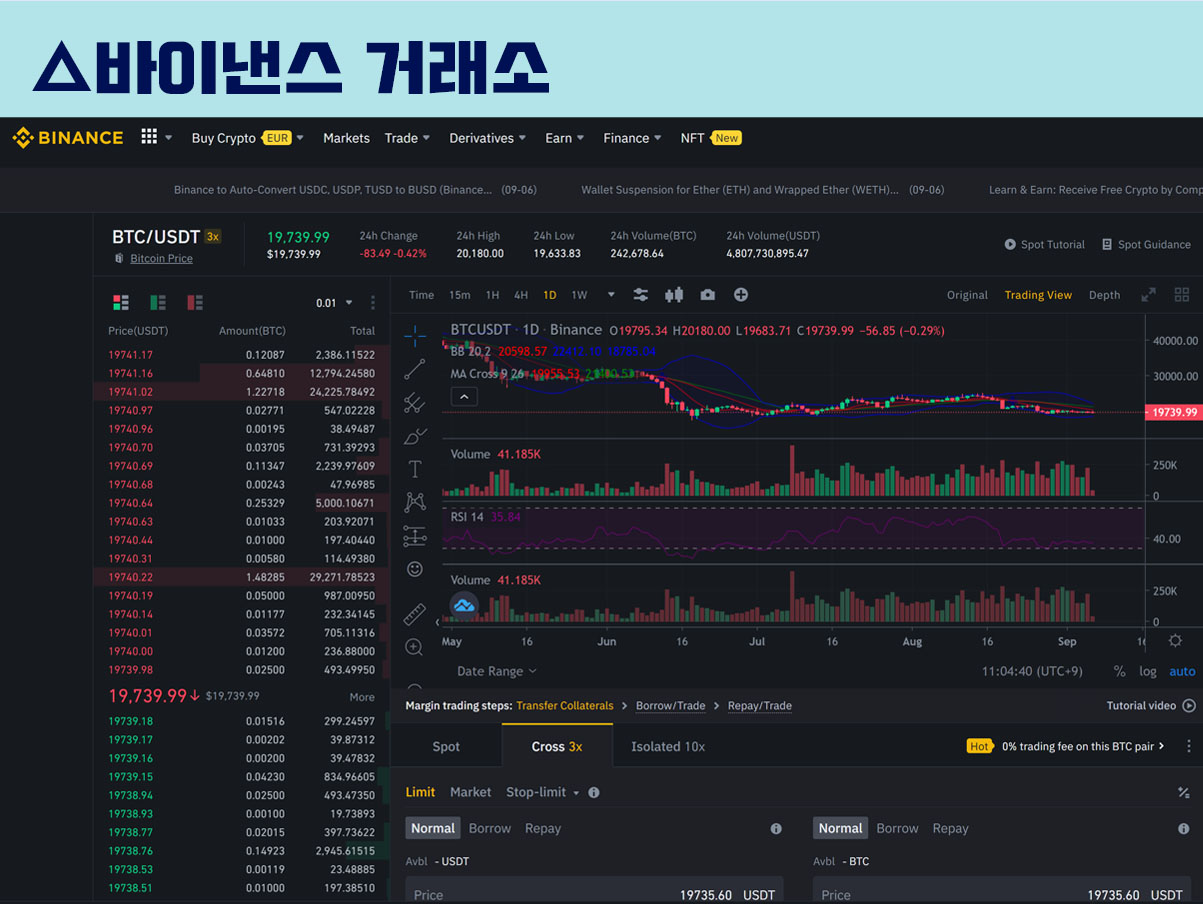Viewport: 1203px width, 904px height.
Task: Select the prediction and measurement tool
Action: [x=415, y=536]
